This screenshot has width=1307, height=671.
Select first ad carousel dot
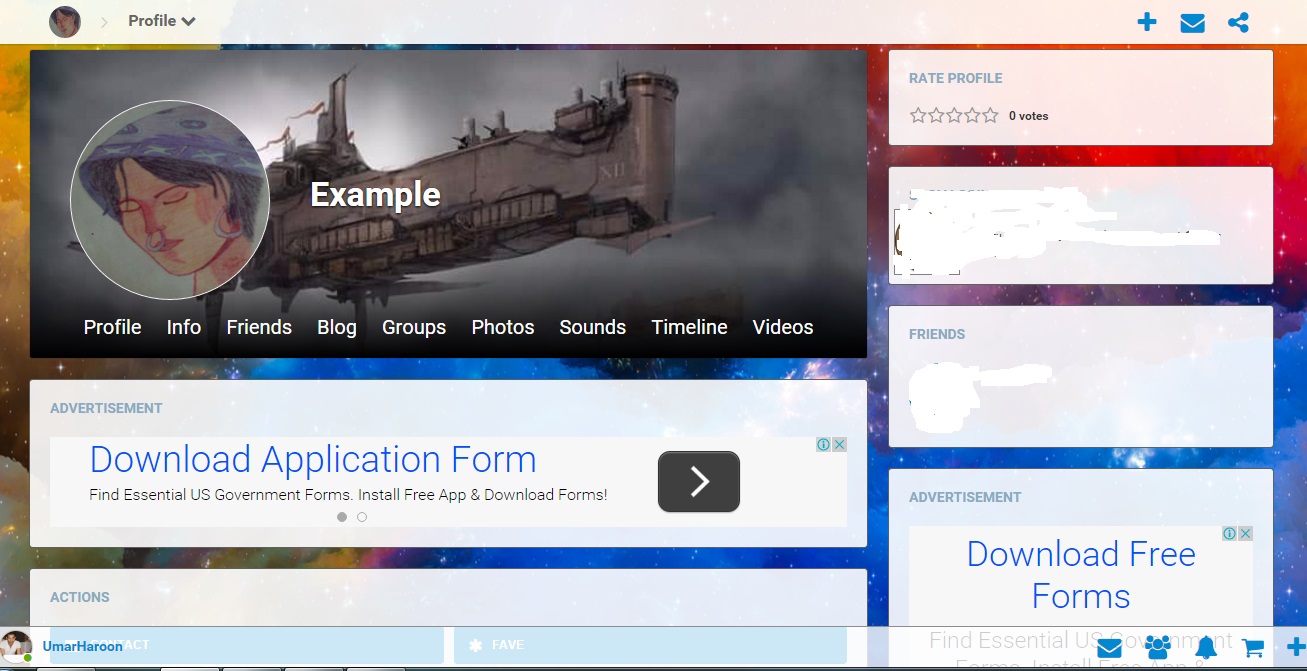coord(342,517)
